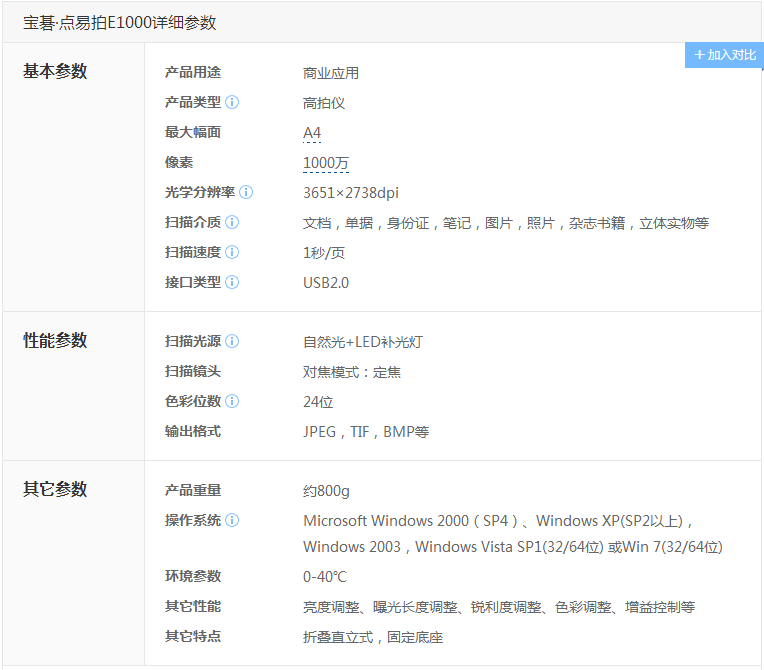This screenshot has width=764, height=670.
Task: Open the A4 最大幅面 link
Action: point(312,133)
